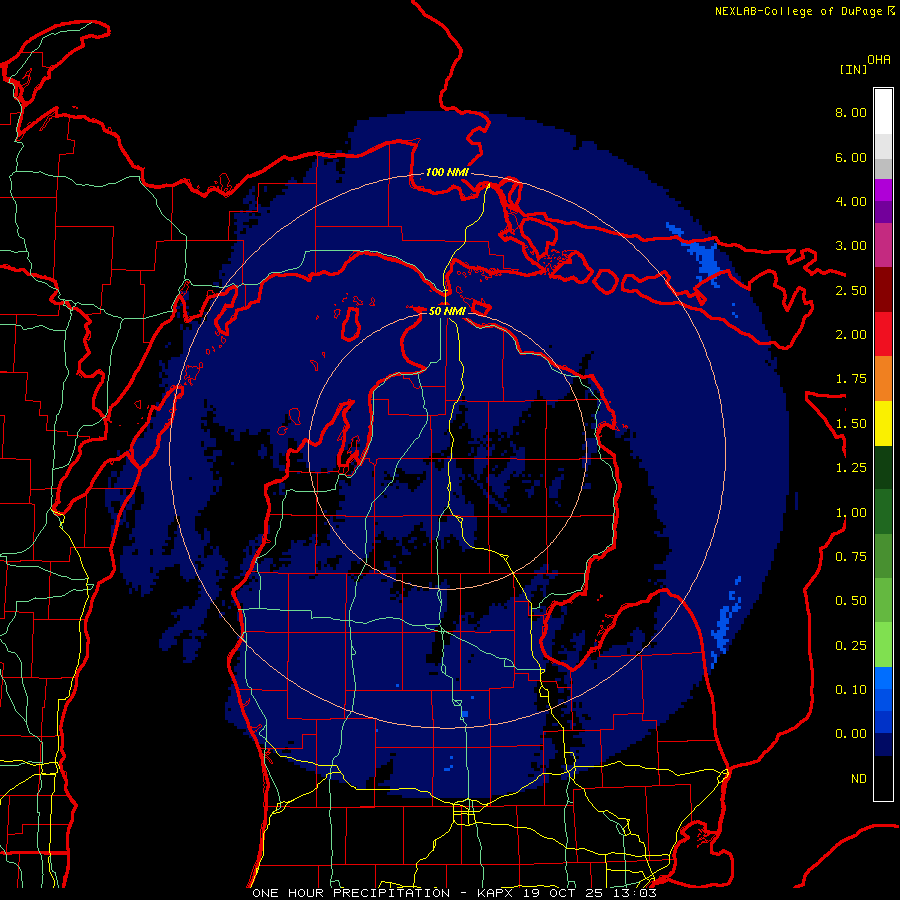This screenshot has width=900, height=900.
Task: Select the 1.25 legend value
Action: point(851,468)
